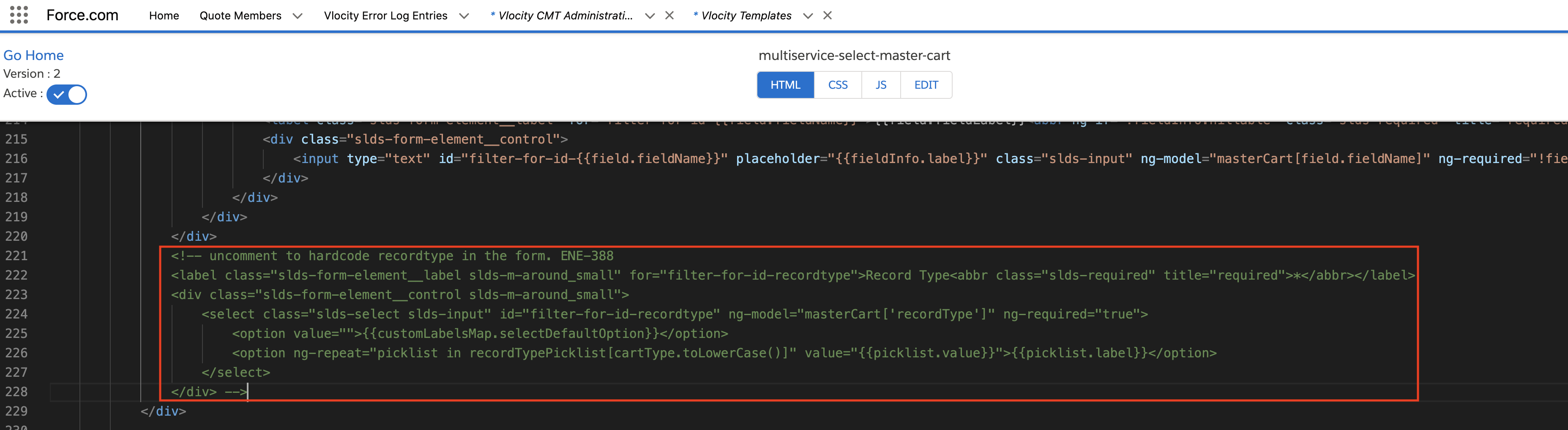The image size is (1568, 430).
Task: Expand the Quote Members dropdown chevron
Action: [x=298, y=16]
